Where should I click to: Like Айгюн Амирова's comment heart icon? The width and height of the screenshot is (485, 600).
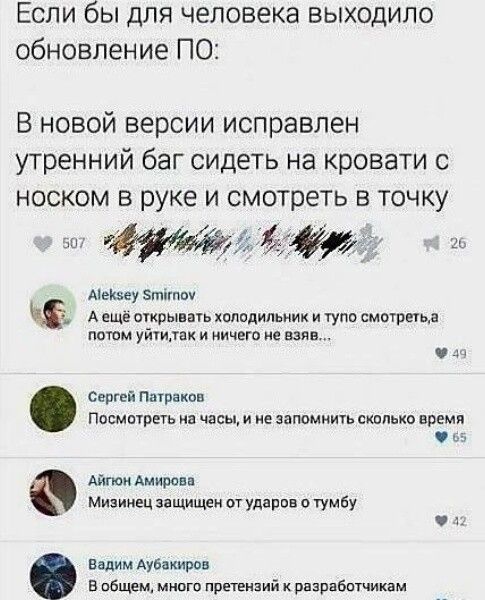click(444, 521)
